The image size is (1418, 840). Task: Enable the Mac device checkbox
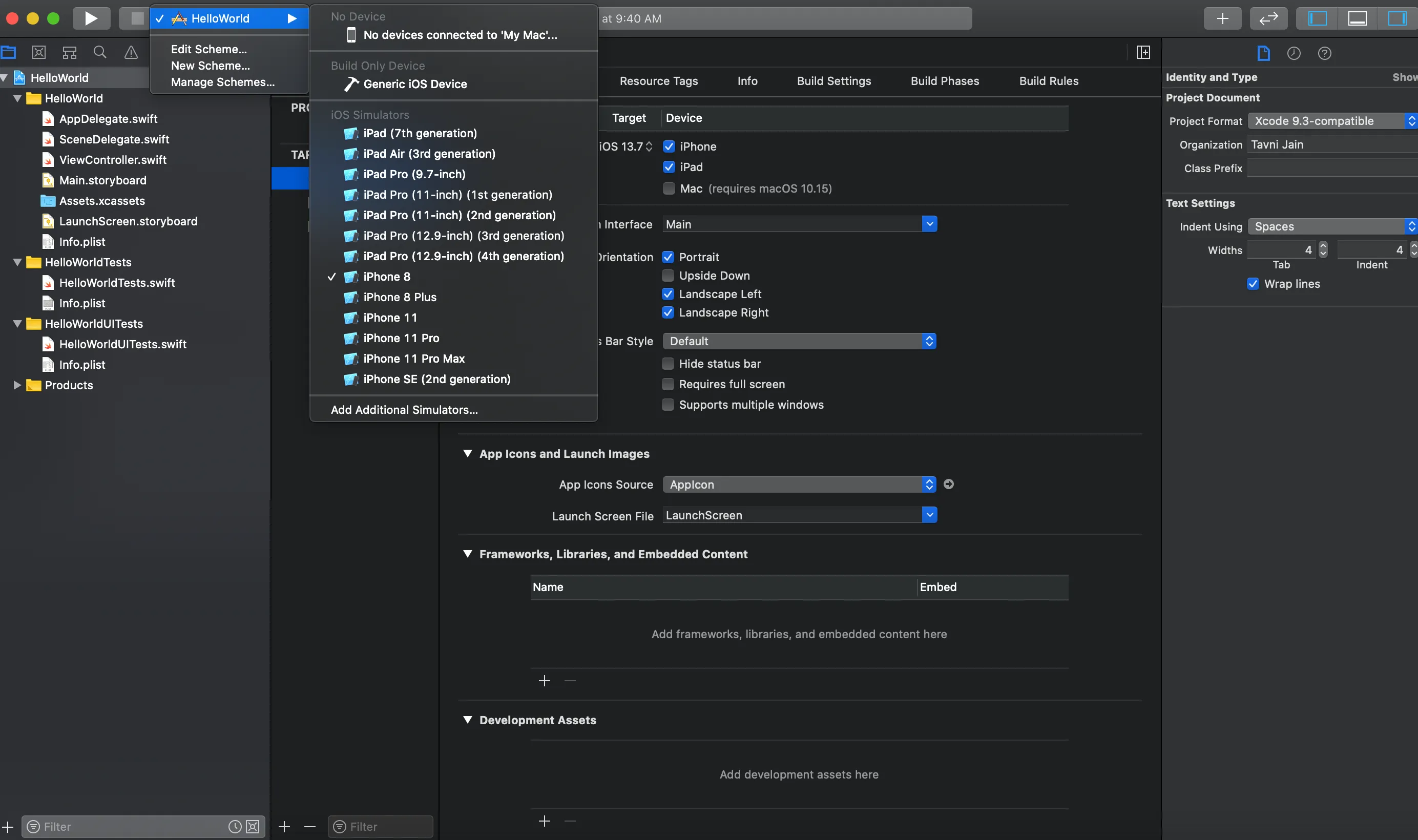tap(669, 188)
